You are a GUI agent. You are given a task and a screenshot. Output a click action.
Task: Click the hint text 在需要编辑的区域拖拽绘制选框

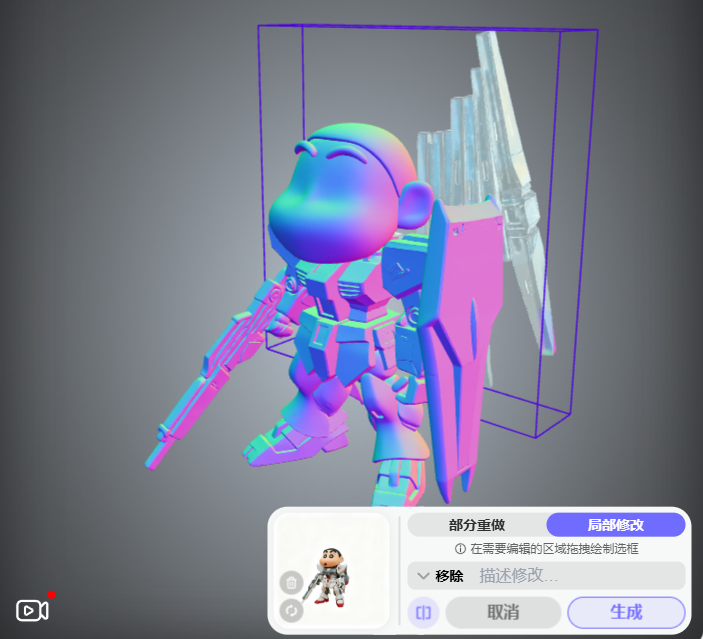[554, 549]
